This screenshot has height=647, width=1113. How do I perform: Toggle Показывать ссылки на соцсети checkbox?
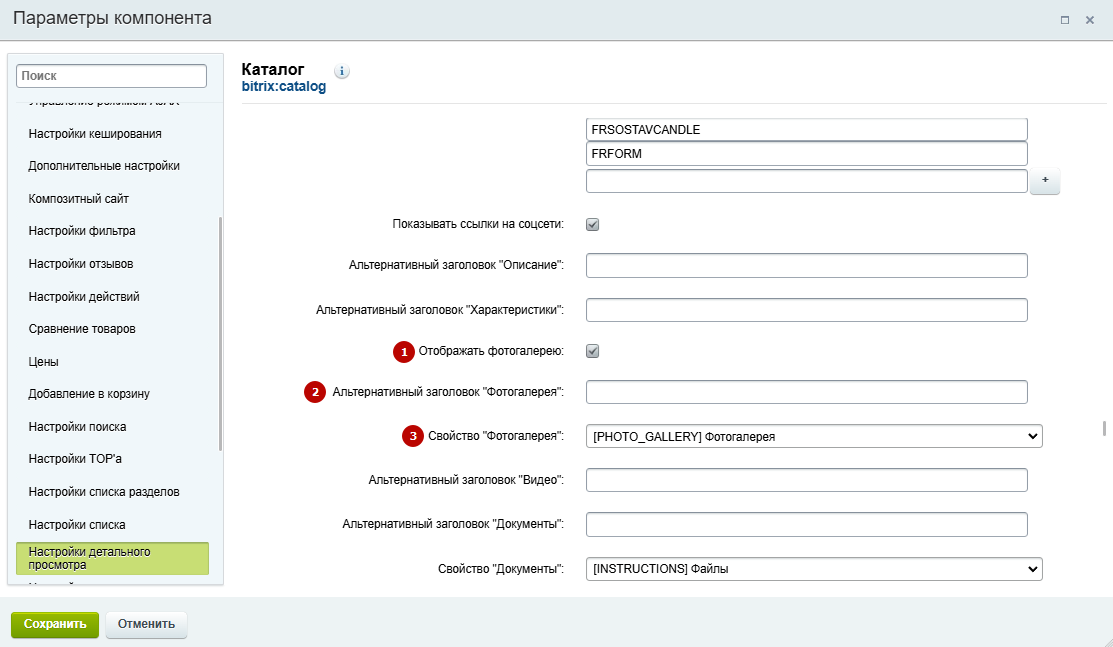coord(593,224)
